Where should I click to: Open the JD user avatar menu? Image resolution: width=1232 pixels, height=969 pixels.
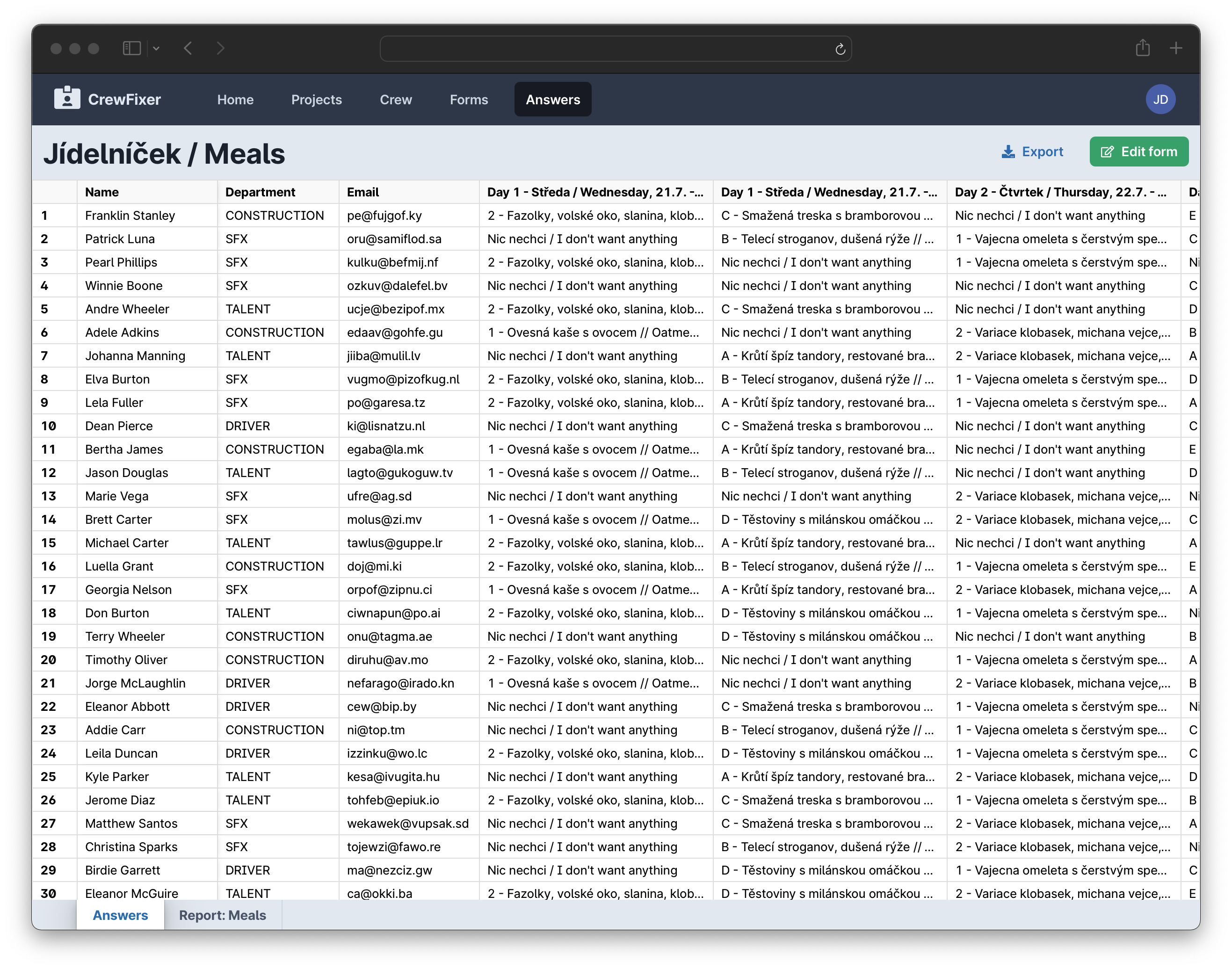point(1160,99)
